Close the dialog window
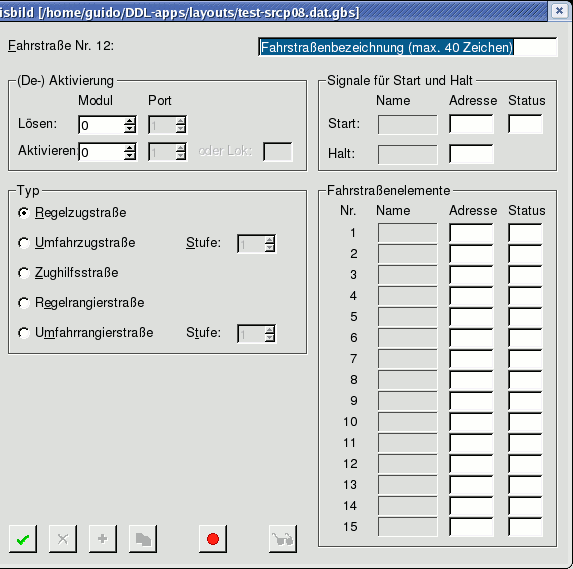This screenshot has height=569, width=573. click(x=559, y=11)
